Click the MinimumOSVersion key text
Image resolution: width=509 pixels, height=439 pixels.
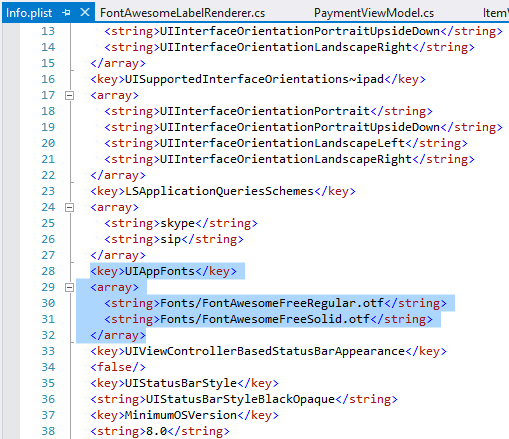pos(181,415)
